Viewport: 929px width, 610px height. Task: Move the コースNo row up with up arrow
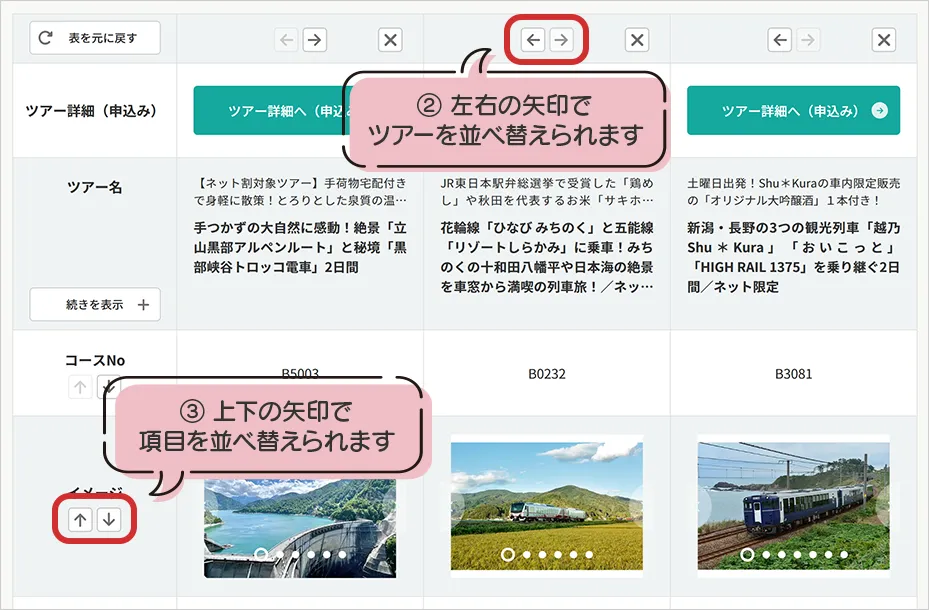point(80,387)
